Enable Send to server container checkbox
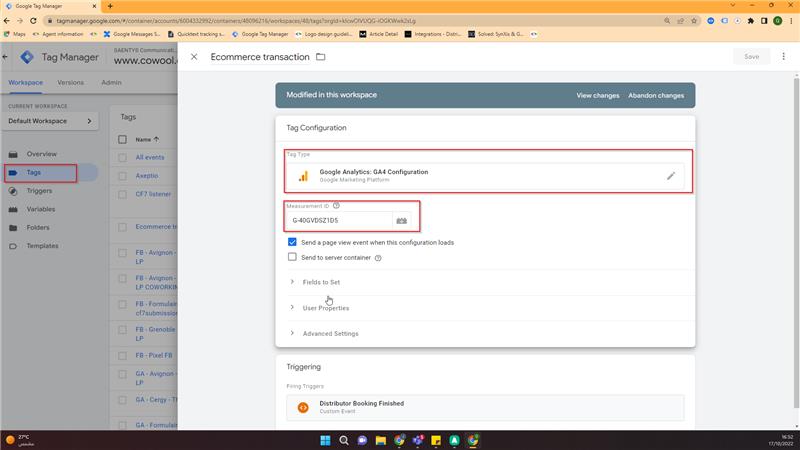Image resolution: width=800 pixels, height=450 pixels. 292,257
